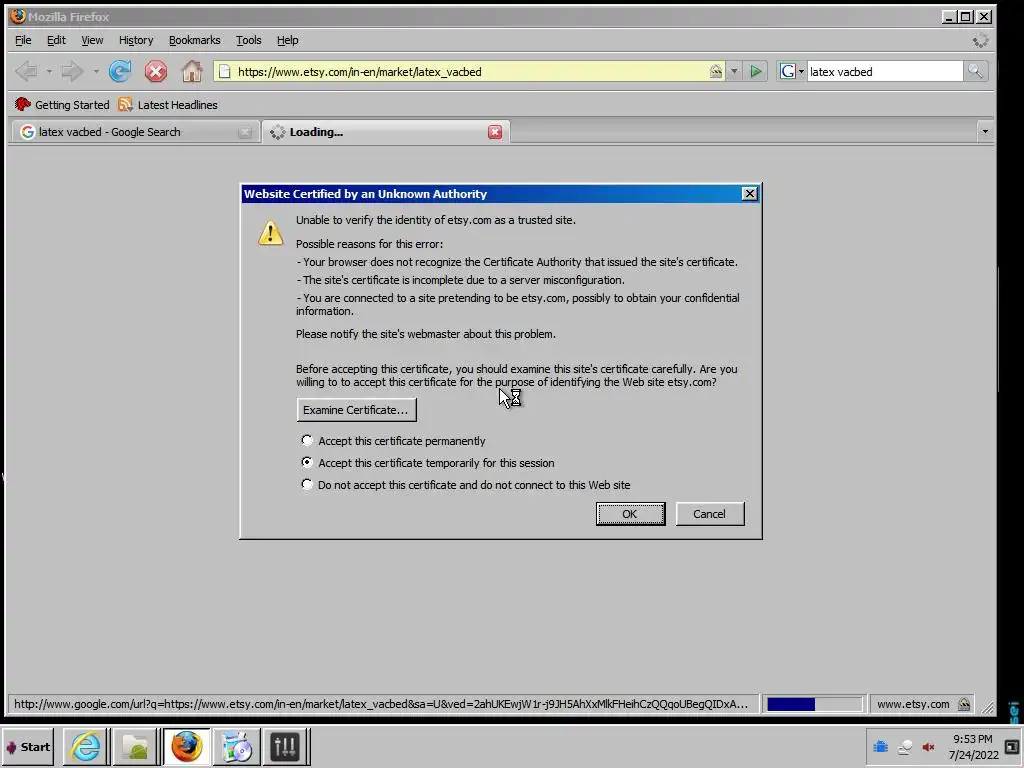The height and width of the screenshot is (768, 1024).
Task: Open the Latest Headlines feed bookmark
Action: tap(168, 104)
